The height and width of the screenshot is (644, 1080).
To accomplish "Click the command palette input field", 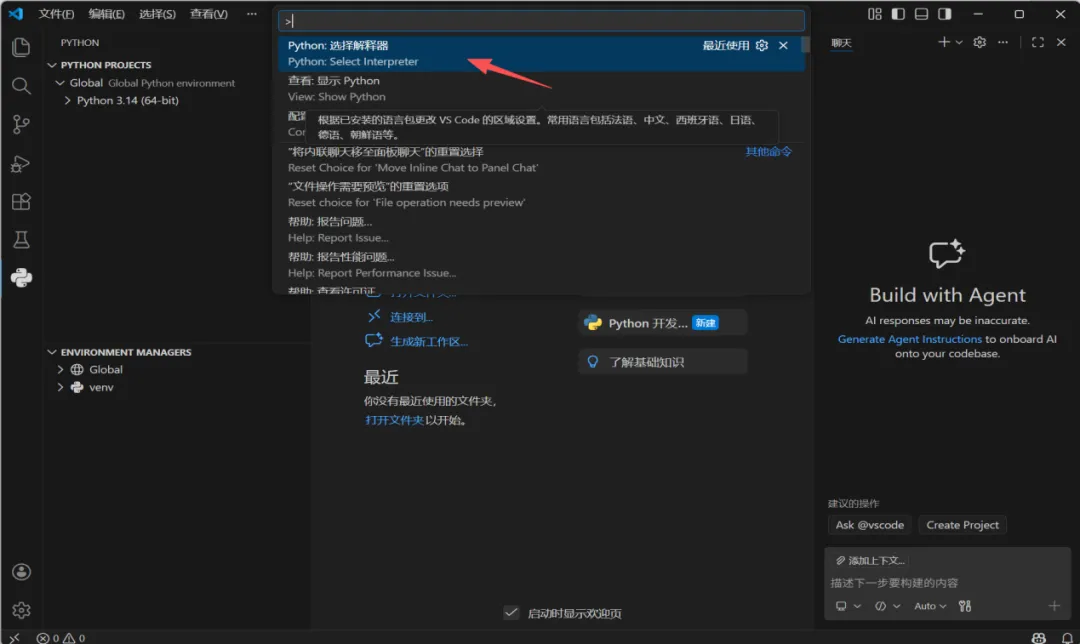I will [541, 21].
